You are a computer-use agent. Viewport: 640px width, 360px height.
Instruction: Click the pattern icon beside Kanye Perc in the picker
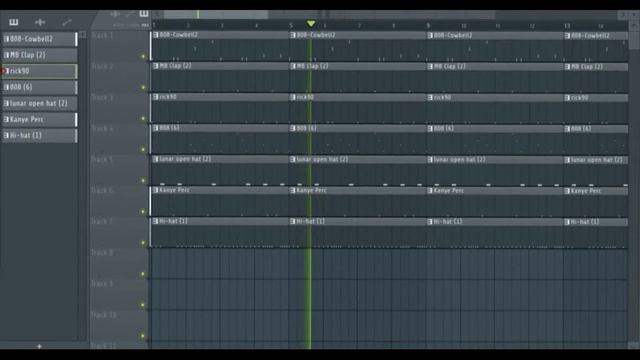coord(6,119)
